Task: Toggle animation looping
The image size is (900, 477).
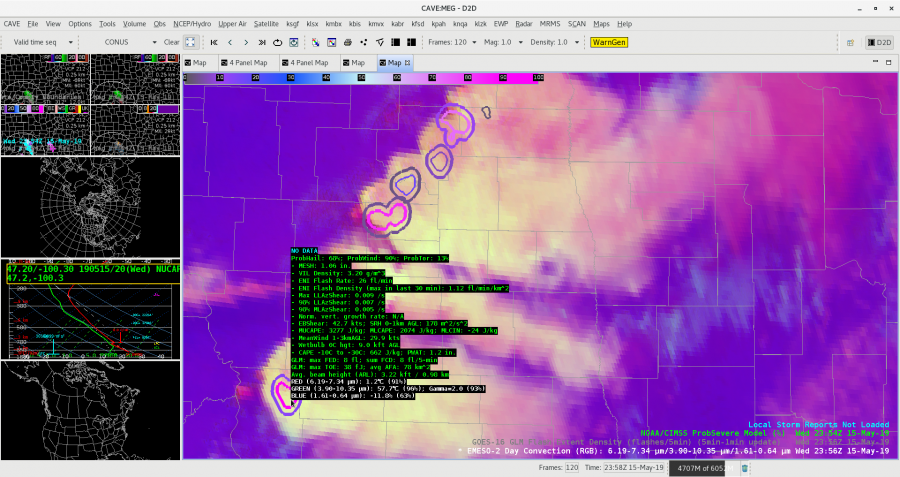Action: pos(278,43)
